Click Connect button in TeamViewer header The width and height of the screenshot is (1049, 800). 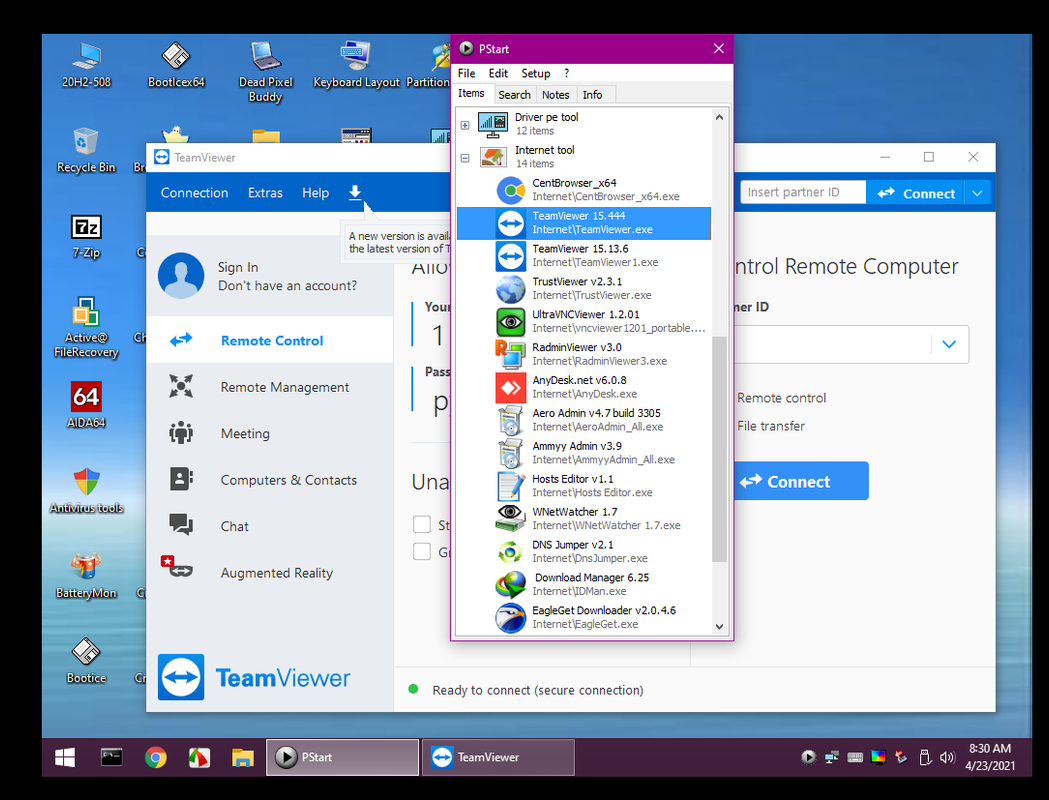pyautogui.click(x=915, y=193)
